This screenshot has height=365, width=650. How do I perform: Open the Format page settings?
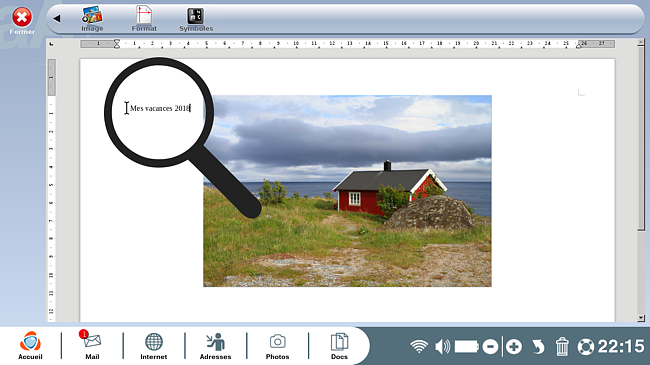point(144,19)
